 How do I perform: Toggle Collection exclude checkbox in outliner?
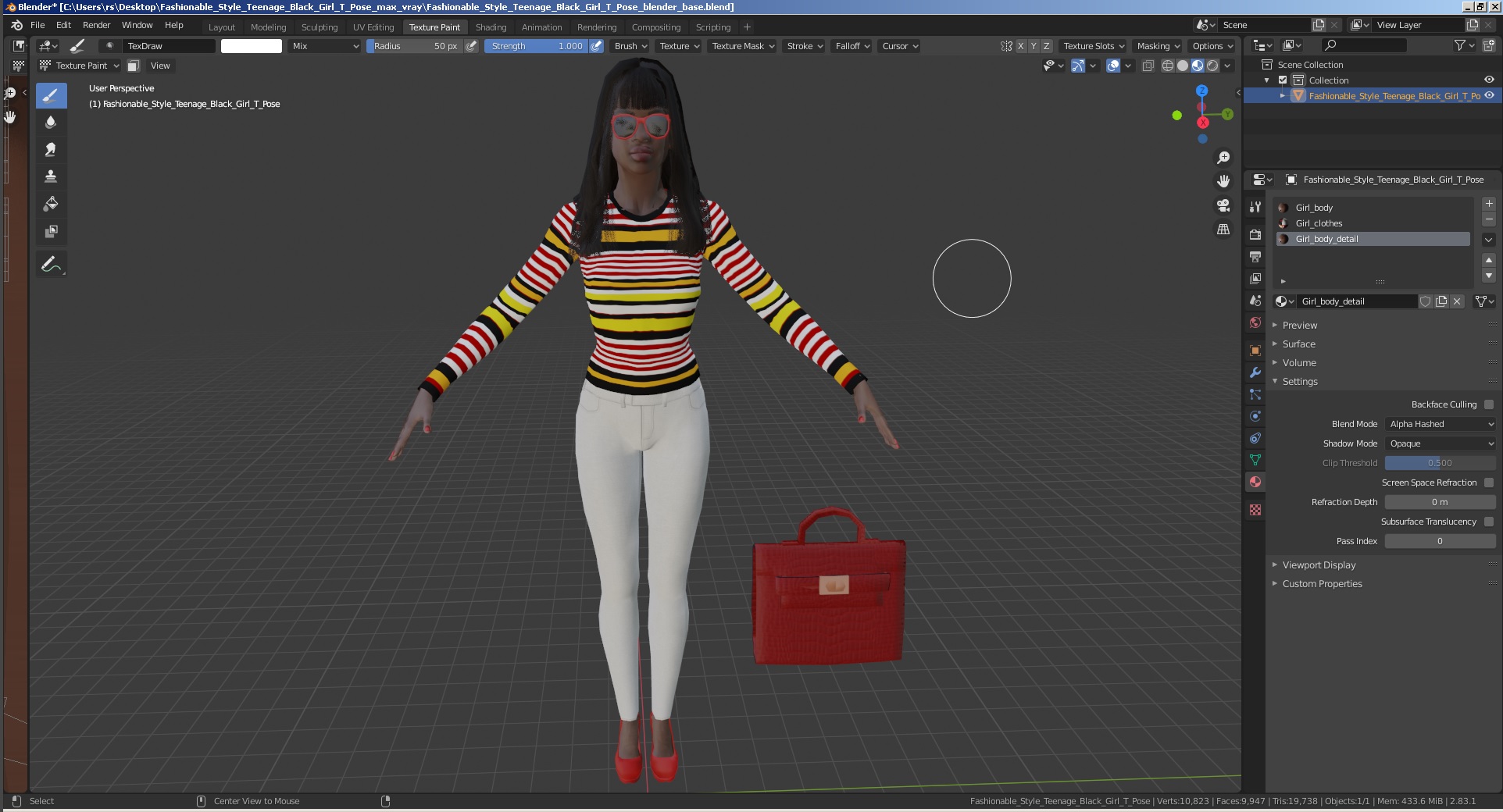click(1283, 80)
